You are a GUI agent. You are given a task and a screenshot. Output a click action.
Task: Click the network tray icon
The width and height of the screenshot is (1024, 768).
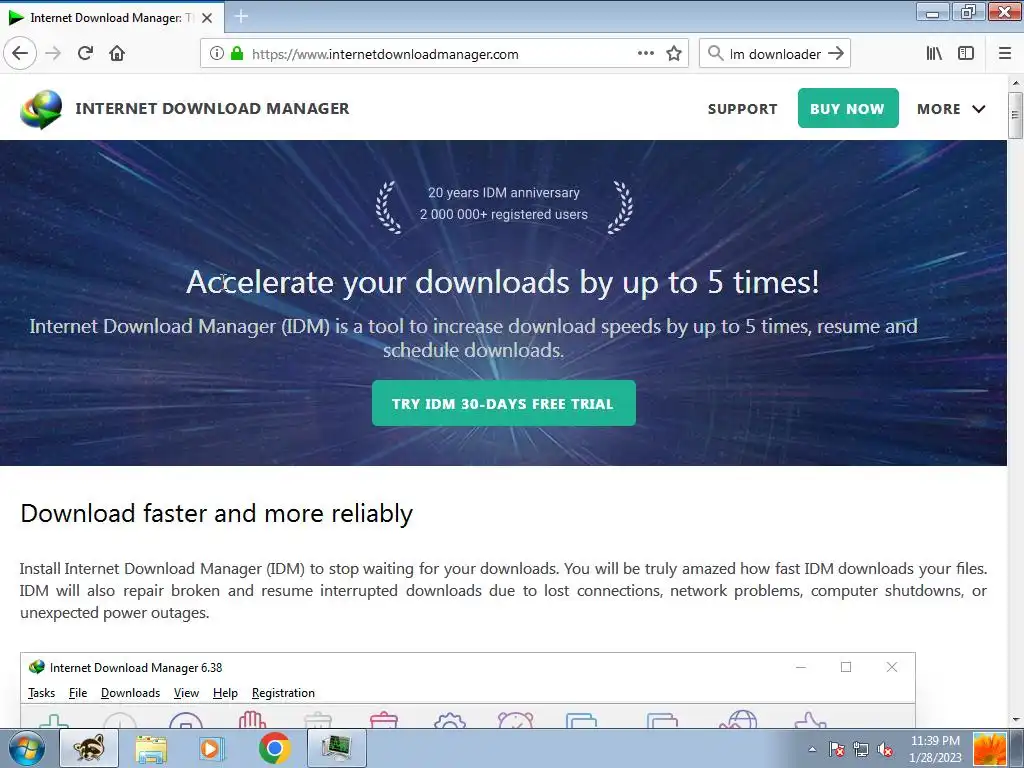point(861,749)
